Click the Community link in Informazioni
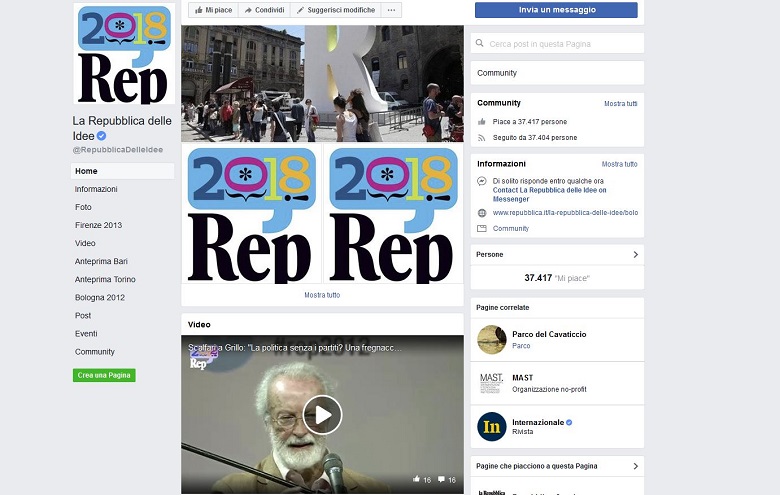This screenshot has width=780, height=495. 511,228
